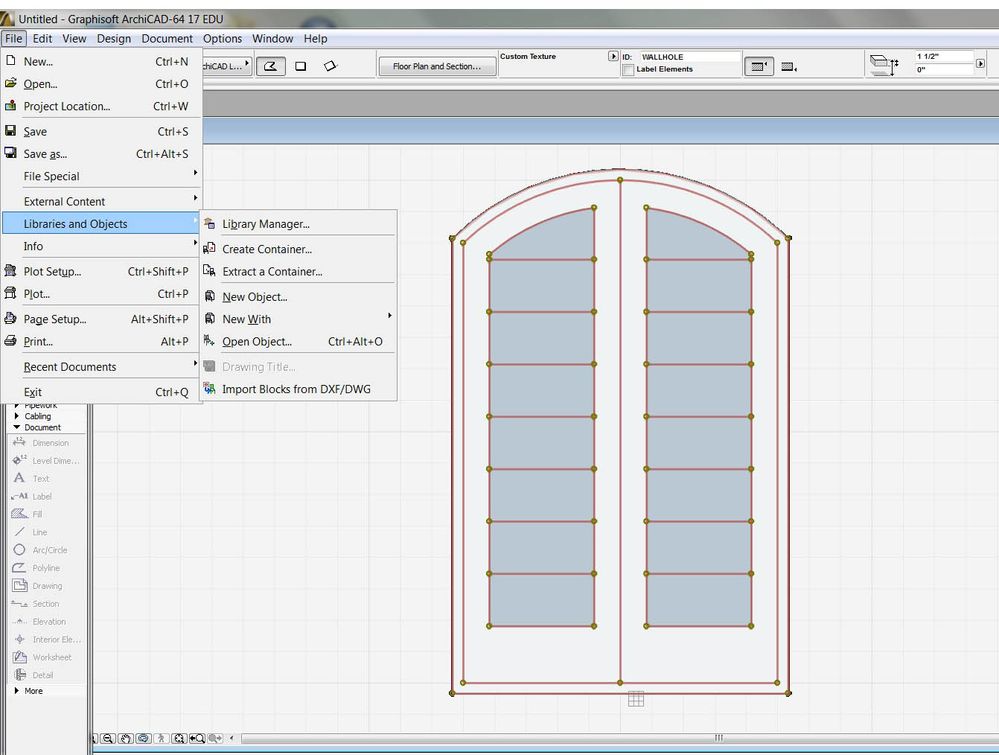Open Library Manager from the submenu
The width and height of the screenshot is (999, 755).
coord(265,224)
